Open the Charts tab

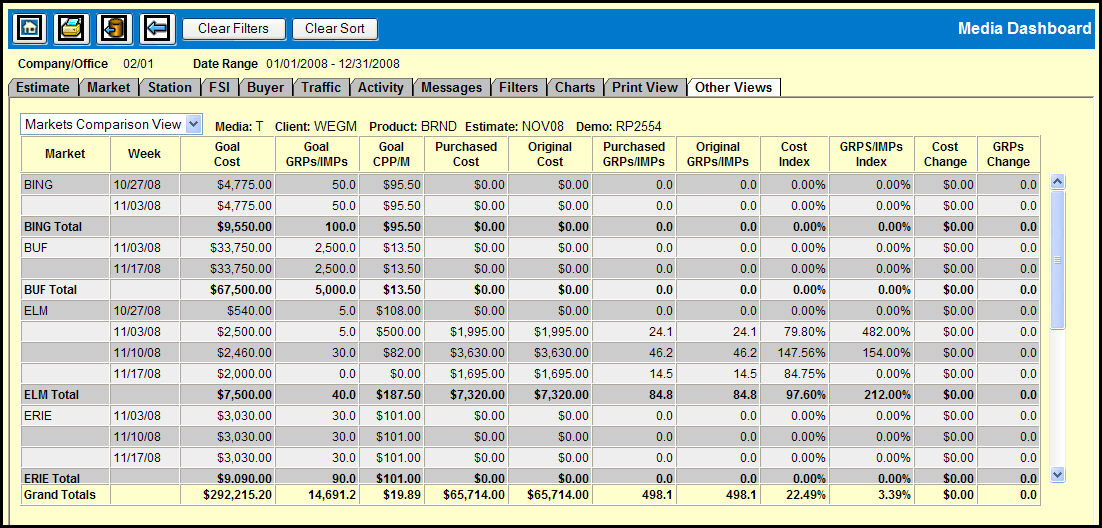click(575, 87)
